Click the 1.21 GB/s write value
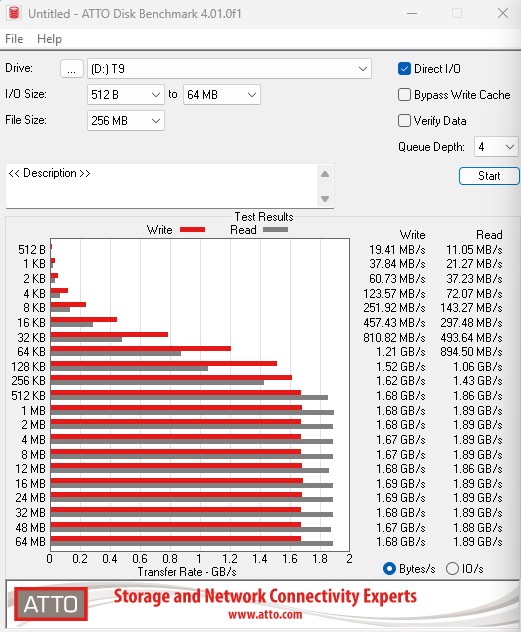Image resolution: width=521 pixels, height=632 pixels. (x=401, y=352)
